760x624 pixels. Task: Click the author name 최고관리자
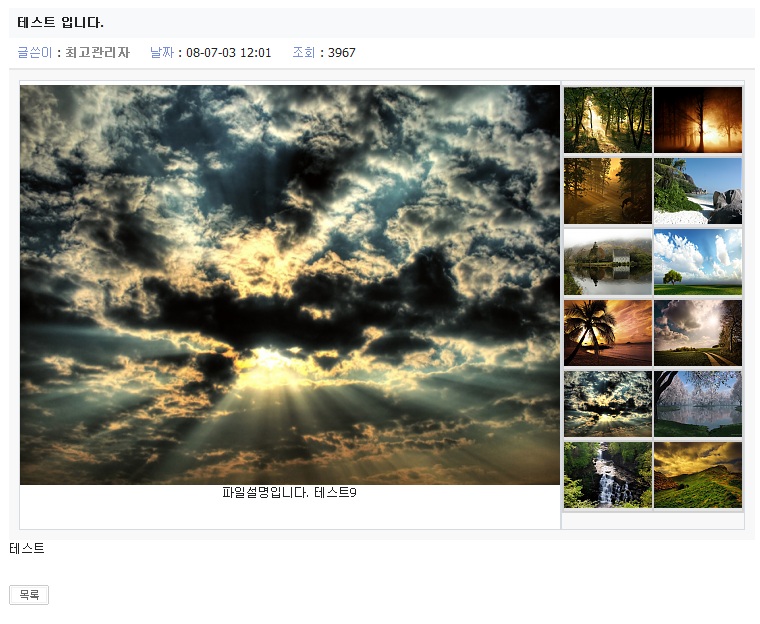[97, 52]
